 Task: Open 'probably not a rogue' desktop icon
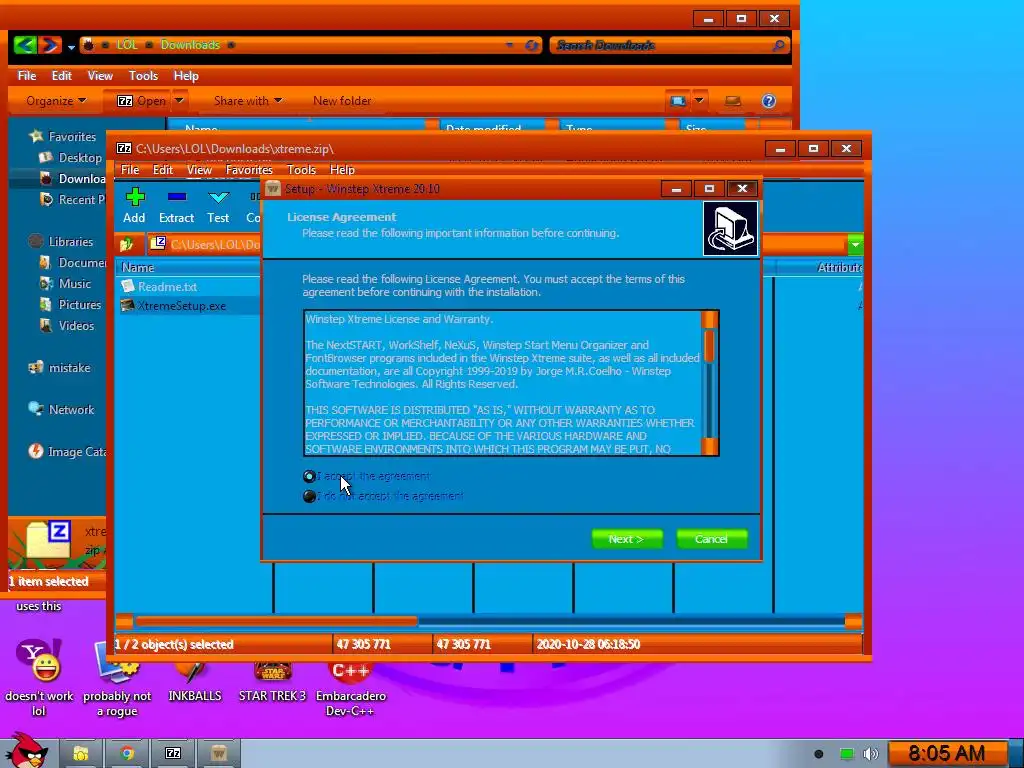point(117,679)
